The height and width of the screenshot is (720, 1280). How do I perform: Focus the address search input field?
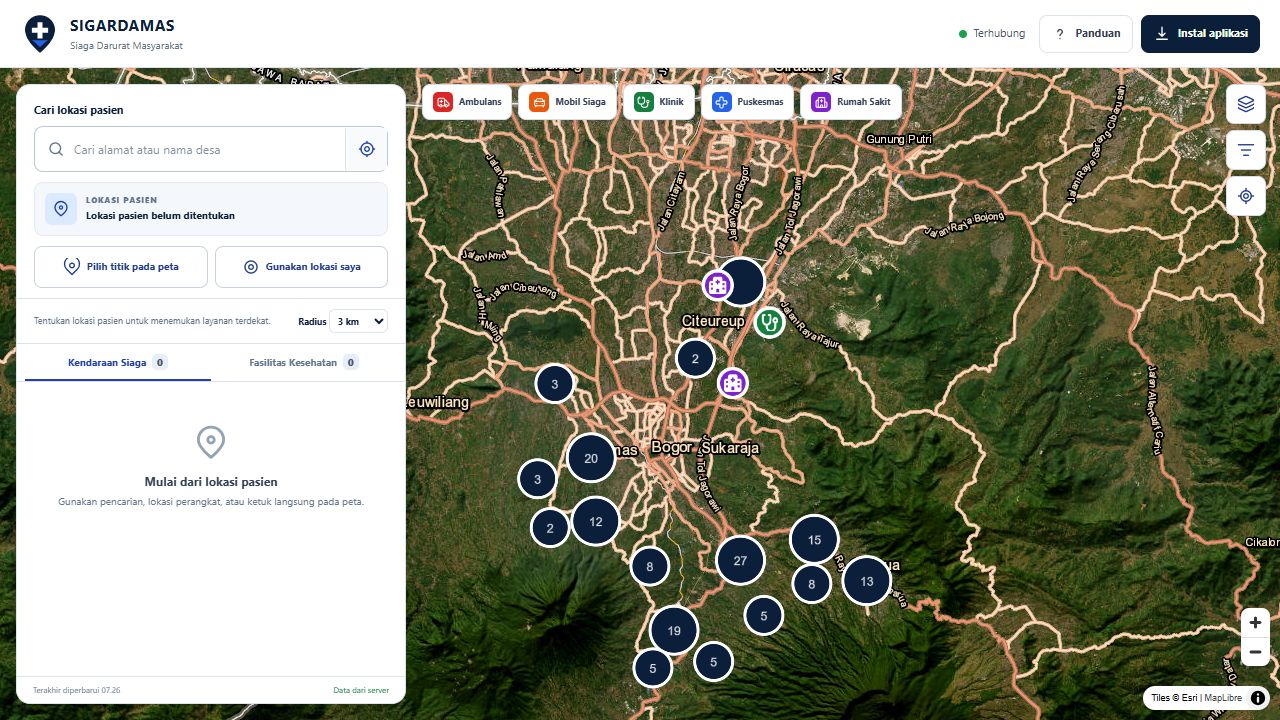191,149
